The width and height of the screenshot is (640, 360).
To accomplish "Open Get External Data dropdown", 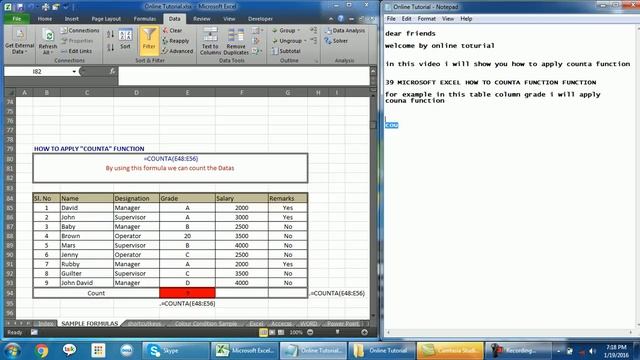I will [19, 49].
